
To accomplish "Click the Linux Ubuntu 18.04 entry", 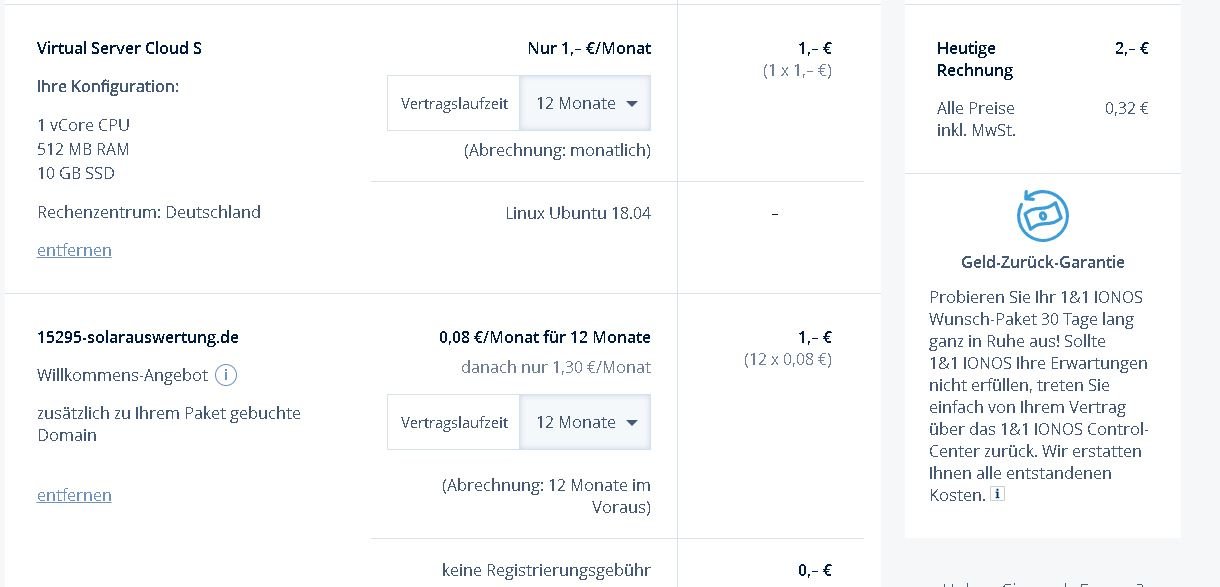I will (x=578, y=213).
